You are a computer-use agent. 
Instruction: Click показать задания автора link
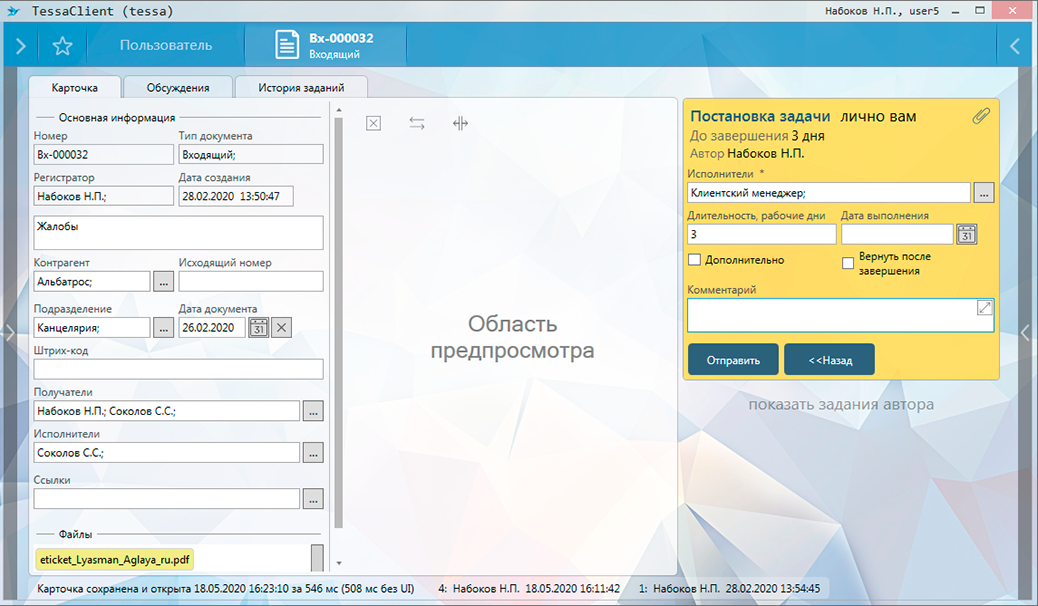(841, 405)
